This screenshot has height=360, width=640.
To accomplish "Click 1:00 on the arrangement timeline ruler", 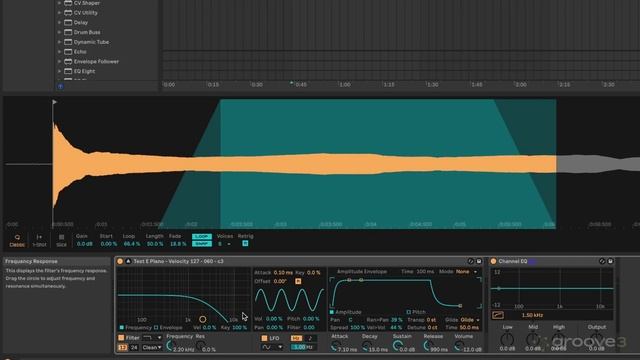I will point(345,84).
